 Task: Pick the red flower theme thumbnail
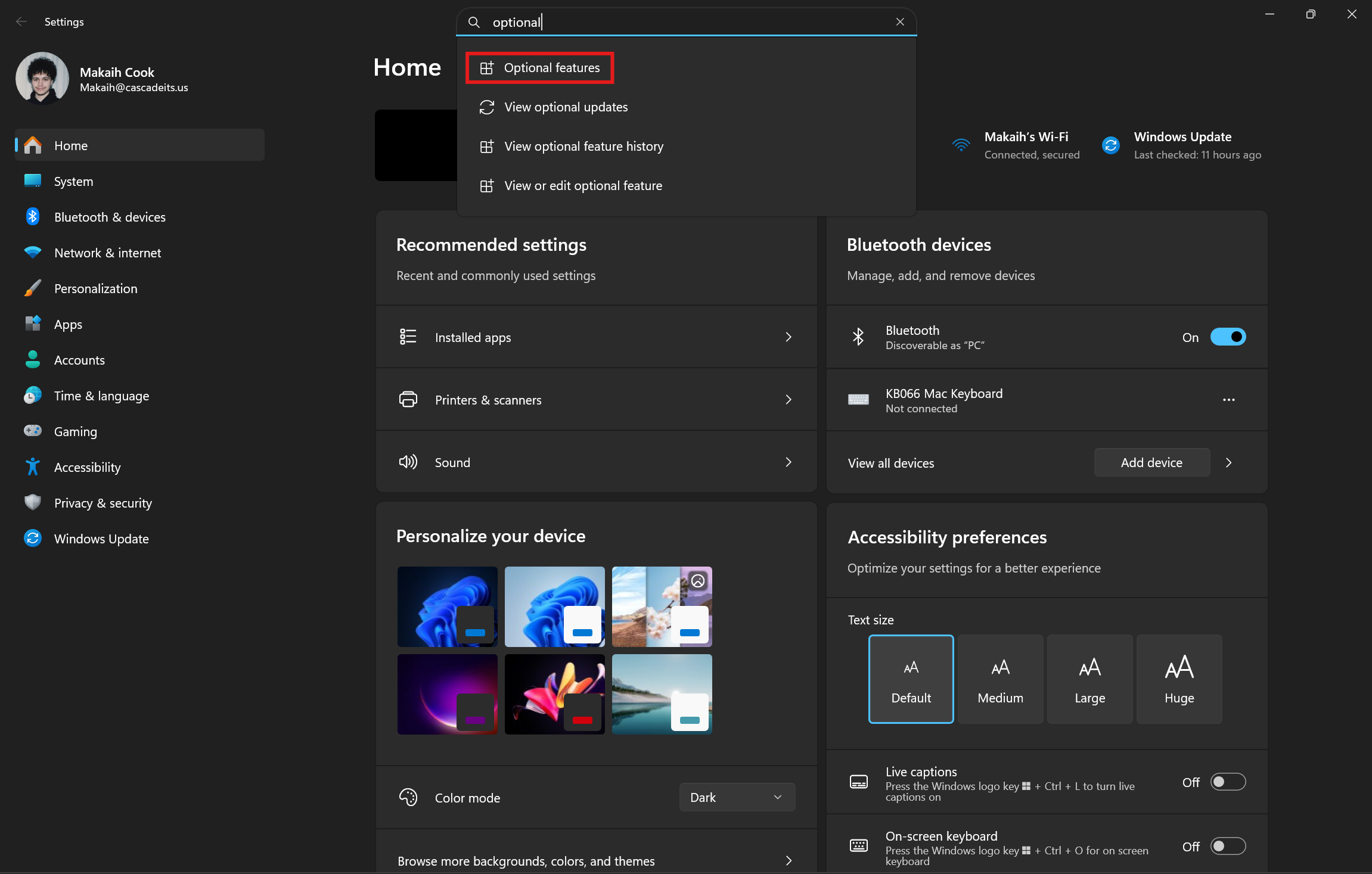[554, 694]
